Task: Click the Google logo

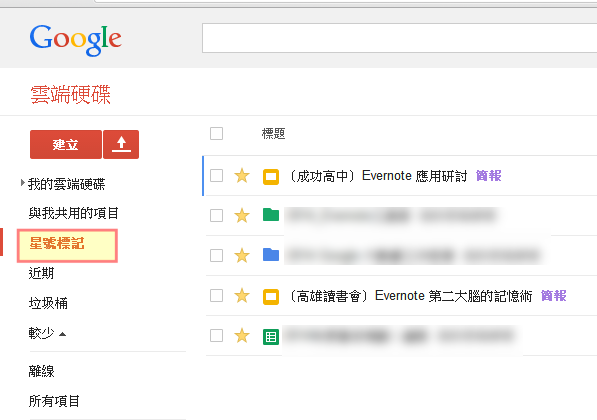Action: click(75, 40)
